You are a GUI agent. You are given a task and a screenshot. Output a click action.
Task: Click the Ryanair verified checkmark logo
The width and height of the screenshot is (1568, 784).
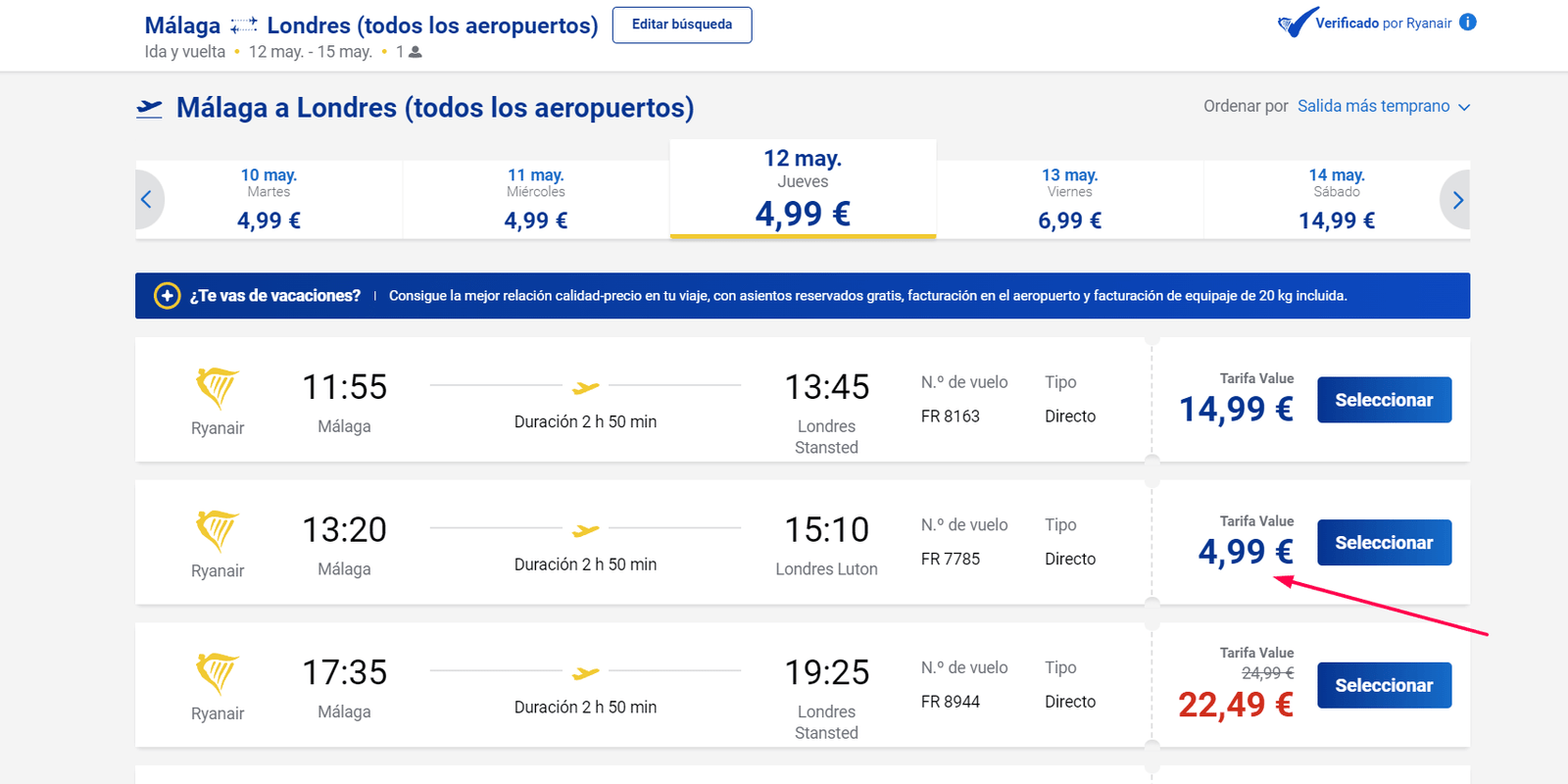[1298, 23]
